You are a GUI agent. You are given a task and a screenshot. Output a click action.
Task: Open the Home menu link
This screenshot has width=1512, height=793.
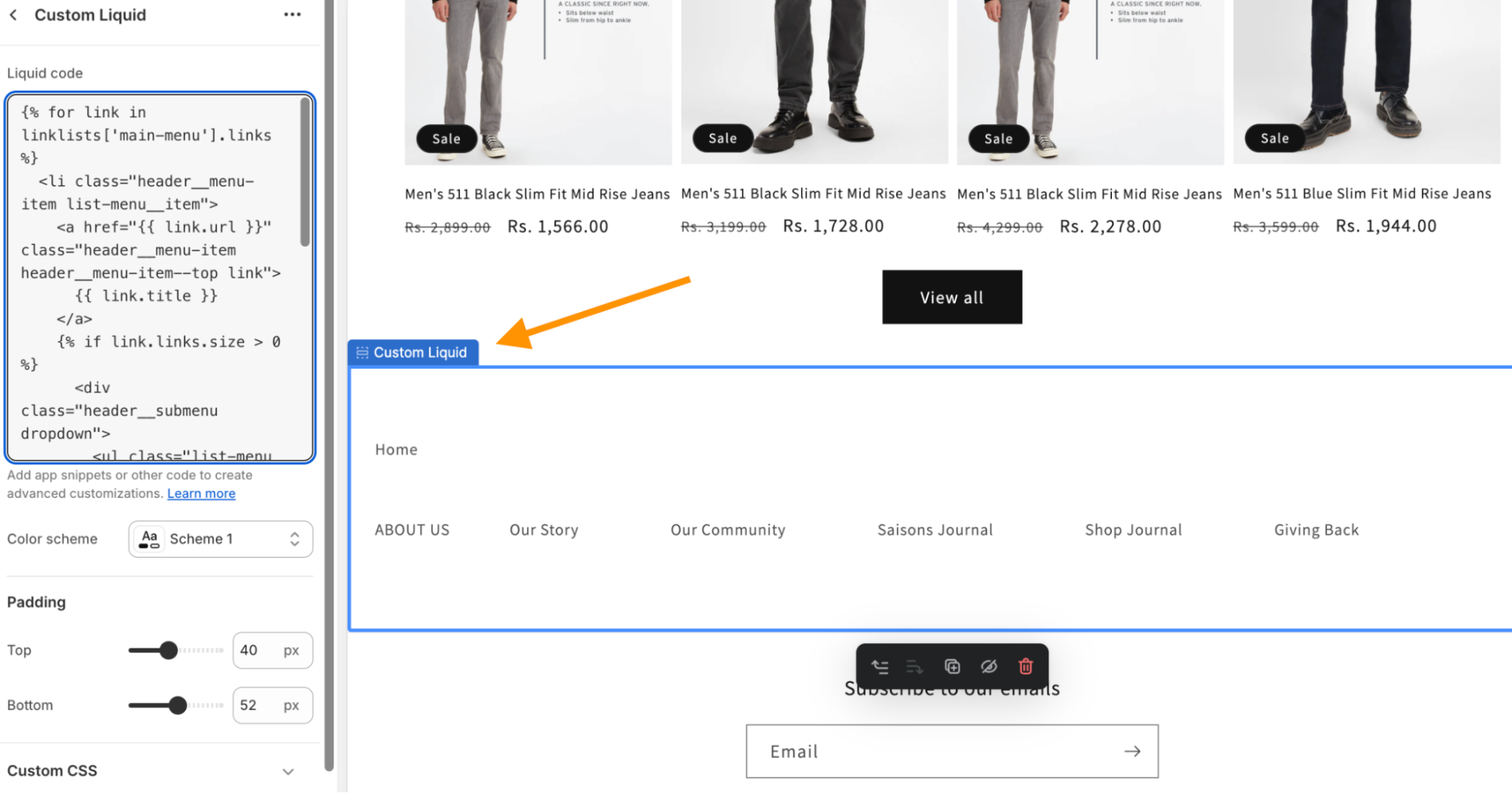(396, 449)
